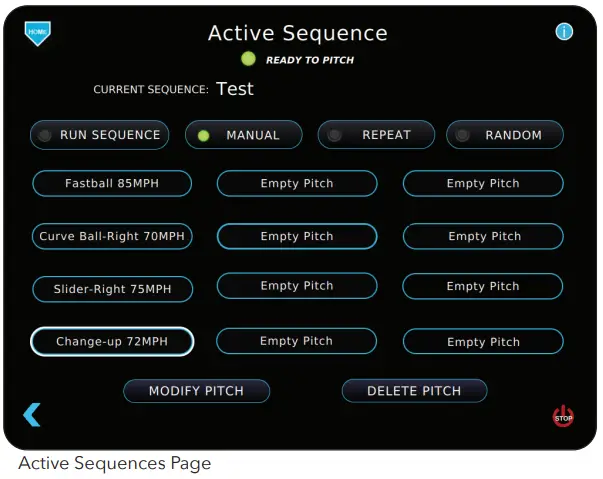Turn on Repeat mode
Image resolution: width=603 pixels, height=479 pixels.
(377, 135)
